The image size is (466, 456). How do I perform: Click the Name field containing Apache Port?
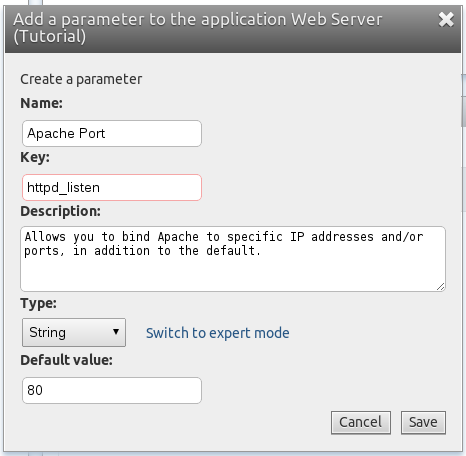[x=112, y=133]
